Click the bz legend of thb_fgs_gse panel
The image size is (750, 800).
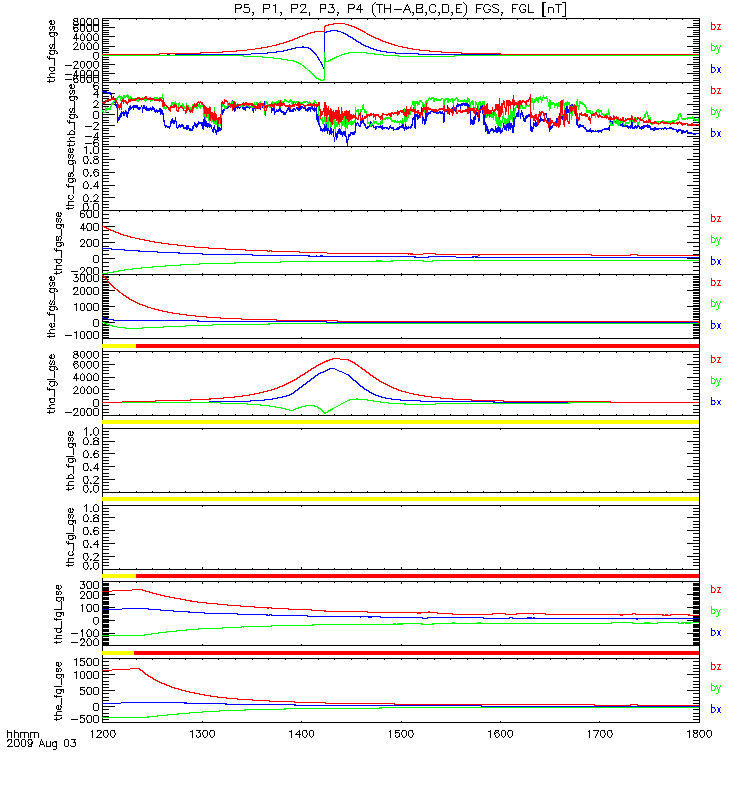(716, 91)
